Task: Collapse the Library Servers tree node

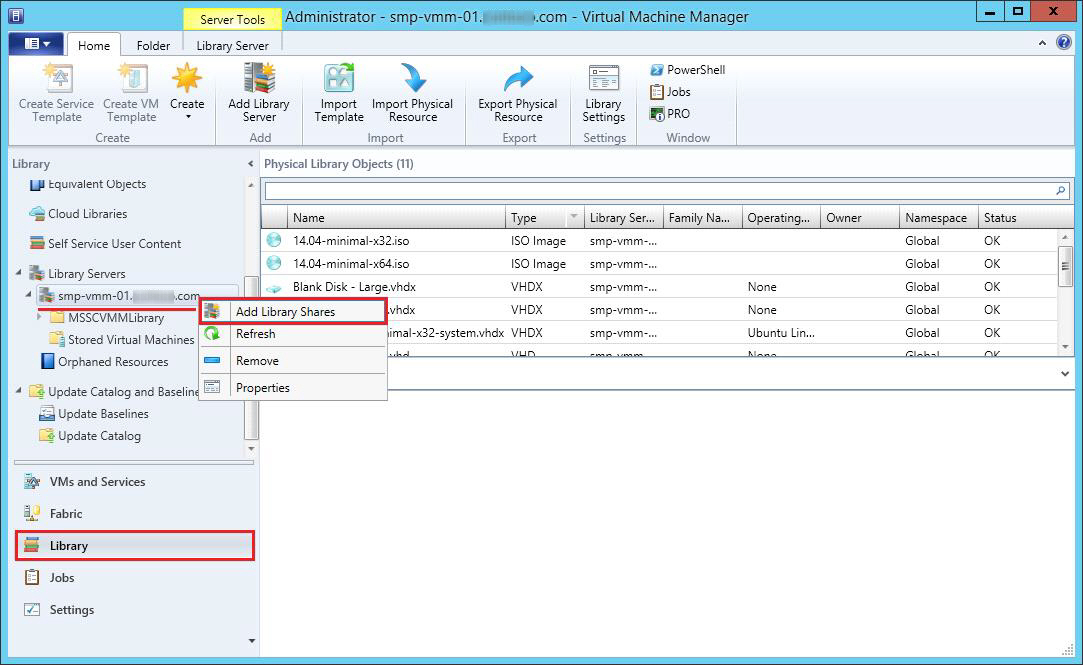Action: click(21, 273)
